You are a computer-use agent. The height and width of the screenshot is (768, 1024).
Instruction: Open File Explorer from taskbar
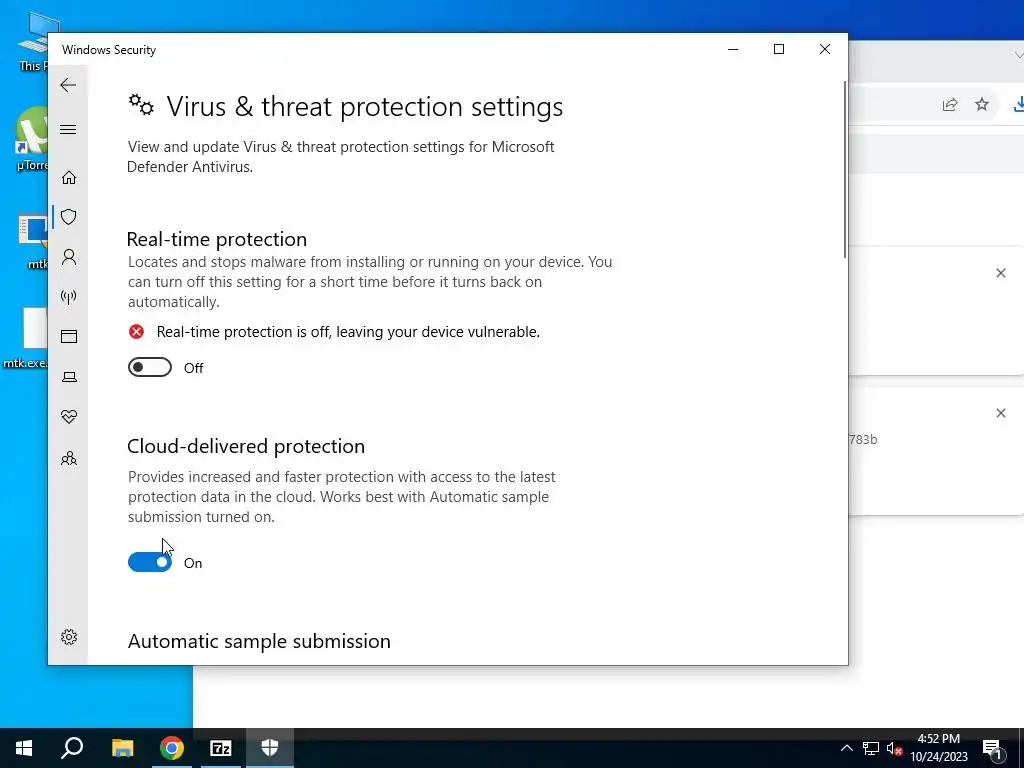coord(122,748)
